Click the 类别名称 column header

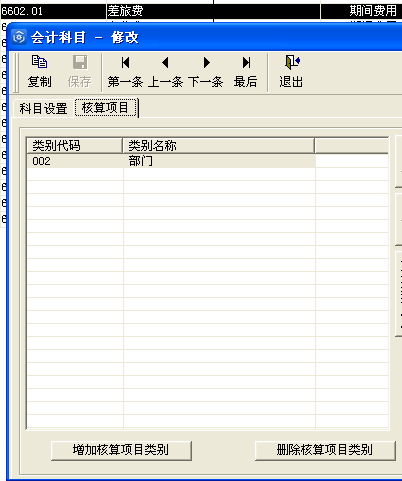(x=218, y=146)
